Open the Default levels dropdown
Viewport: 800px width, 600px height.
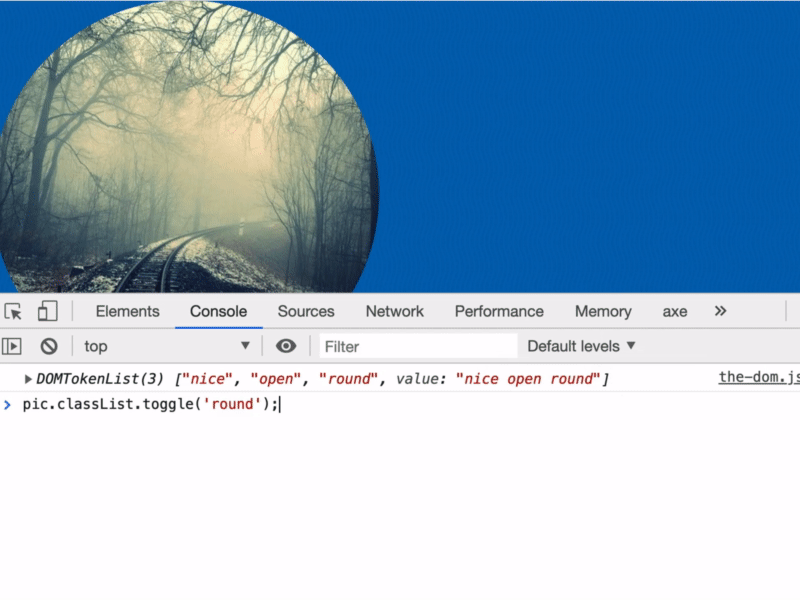click(581, 346)
